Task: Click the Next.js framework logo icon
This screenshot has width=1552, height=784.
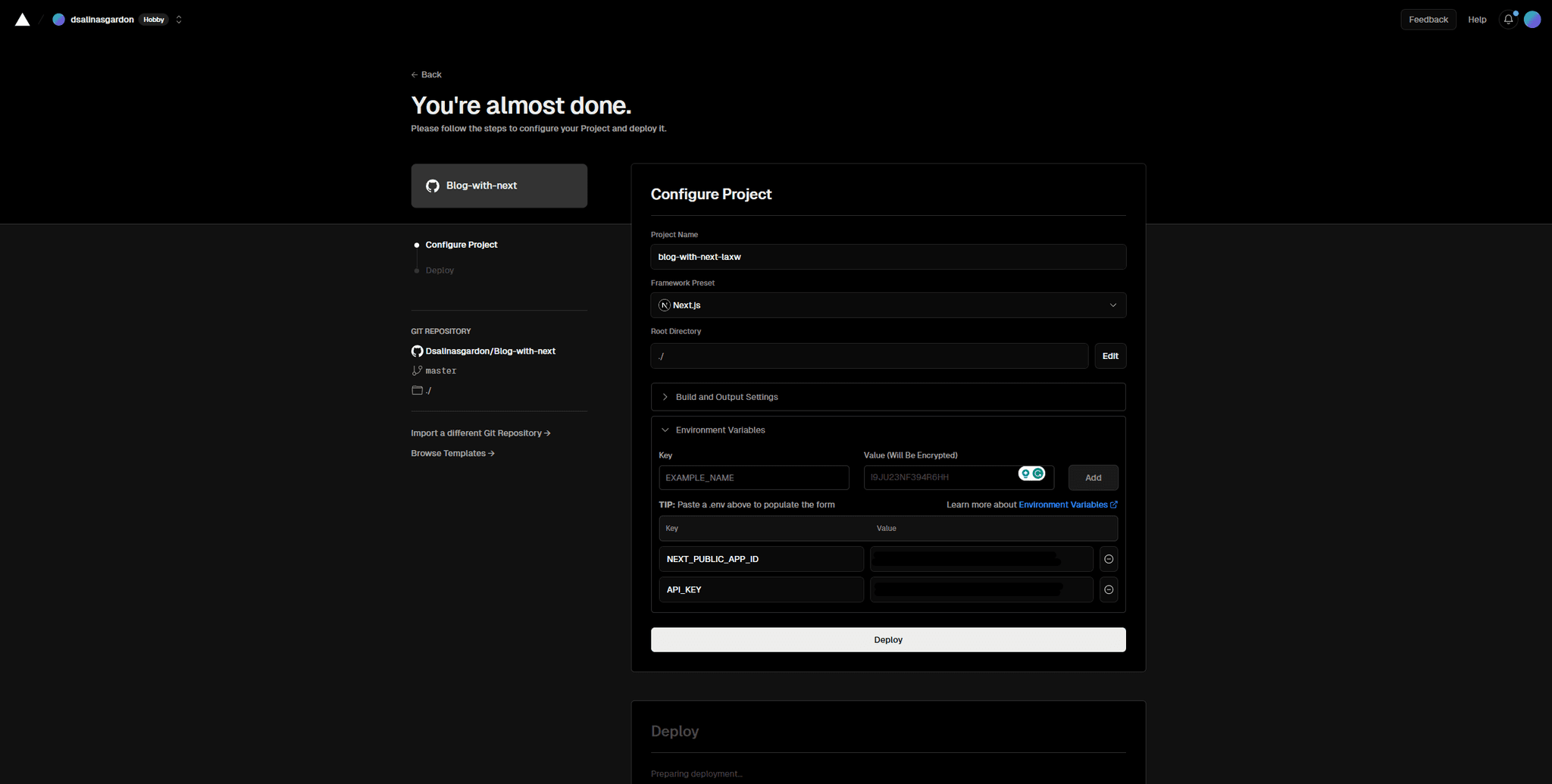Action: pos(665,305)
